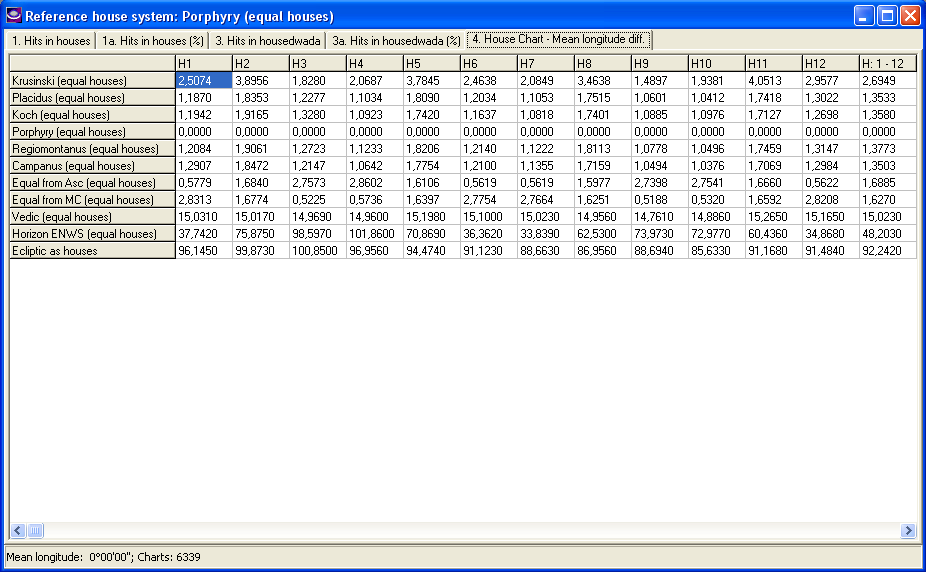Screen dimensions: 926x572
Task: Select cell 1,3773 in Regiomontanus total column
Action: click(x=888, y=149)
